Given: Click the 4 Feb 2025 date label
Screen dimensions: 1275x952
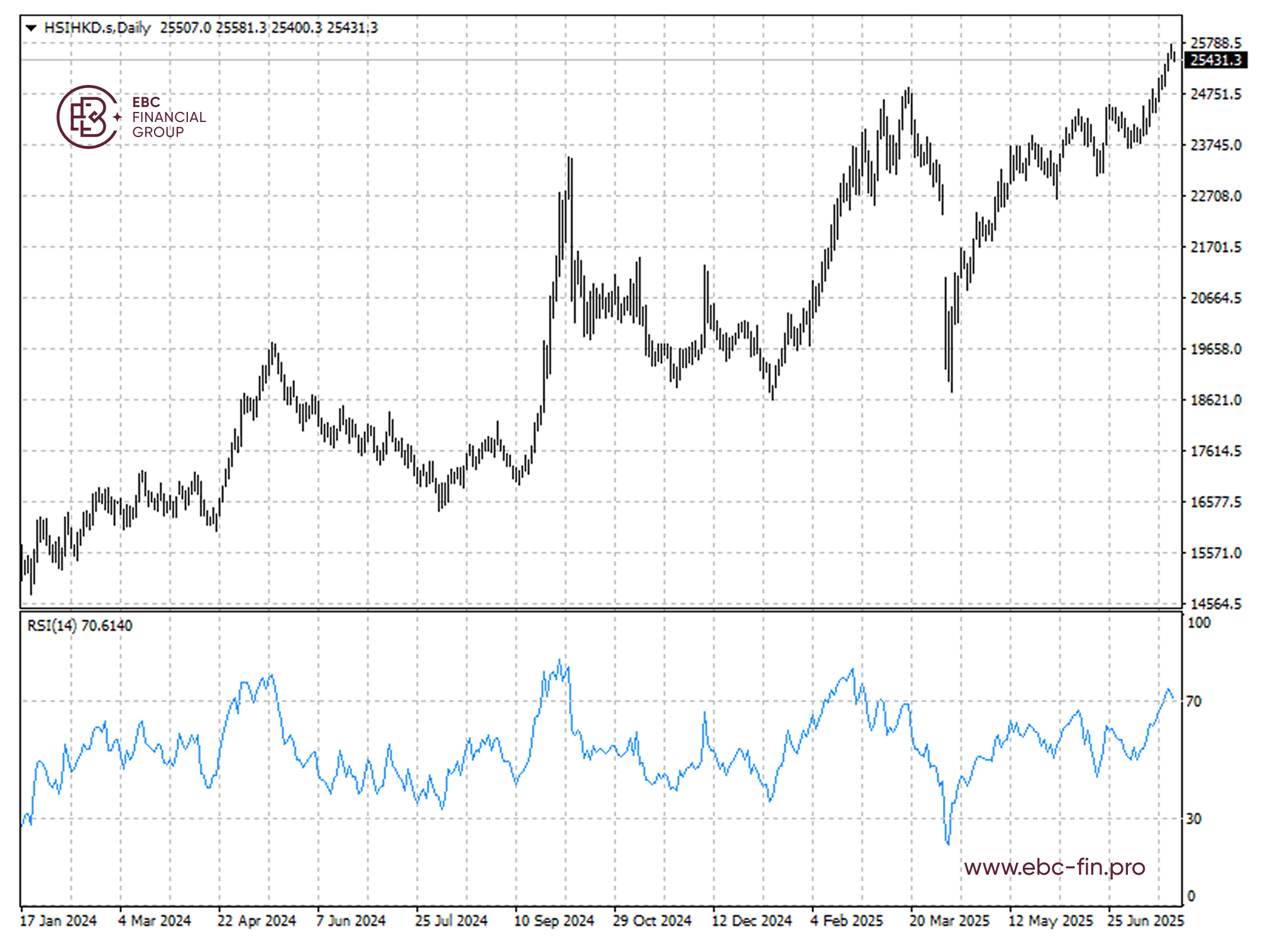Looking at the screenshot, I should (x=846, y=921).
